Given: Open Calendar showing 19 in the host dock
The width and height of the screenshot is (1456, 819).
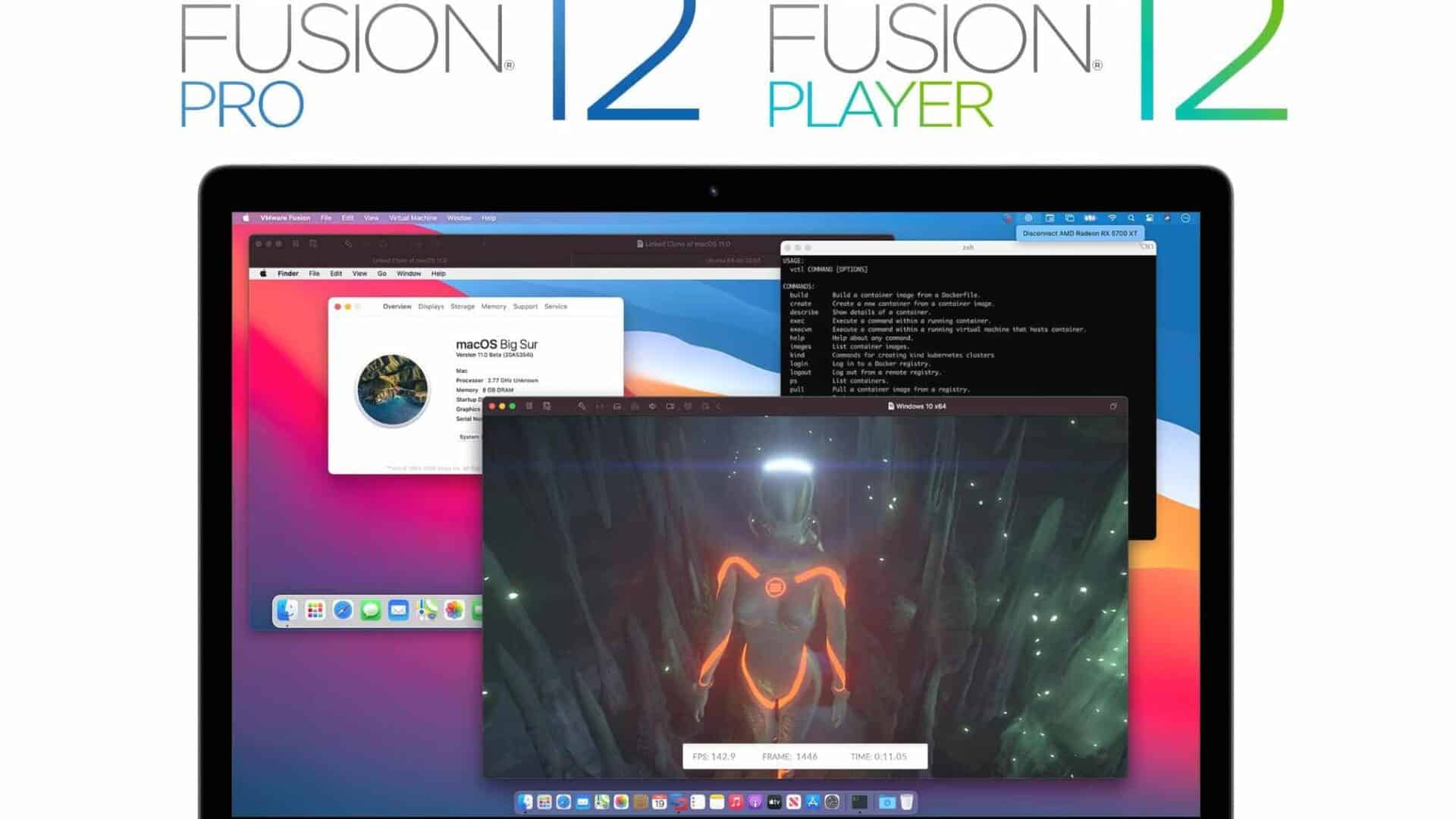Looking at the screenshot, I should [659, 802].
